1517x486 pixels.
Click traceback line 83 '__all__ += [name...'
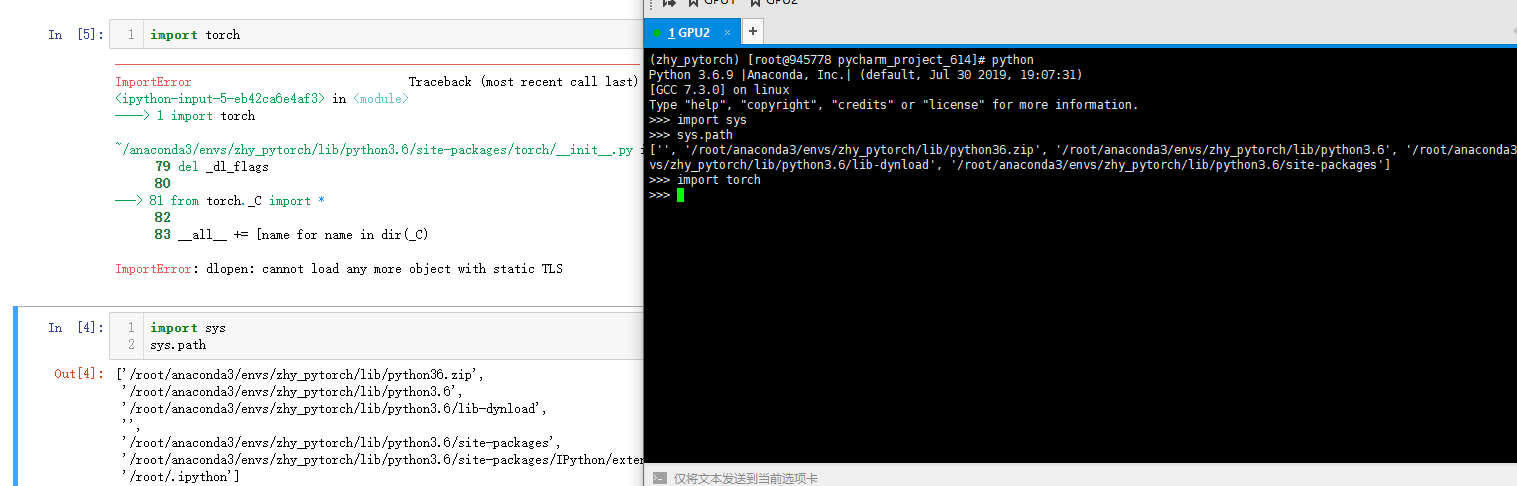click(x=292, y=235)
